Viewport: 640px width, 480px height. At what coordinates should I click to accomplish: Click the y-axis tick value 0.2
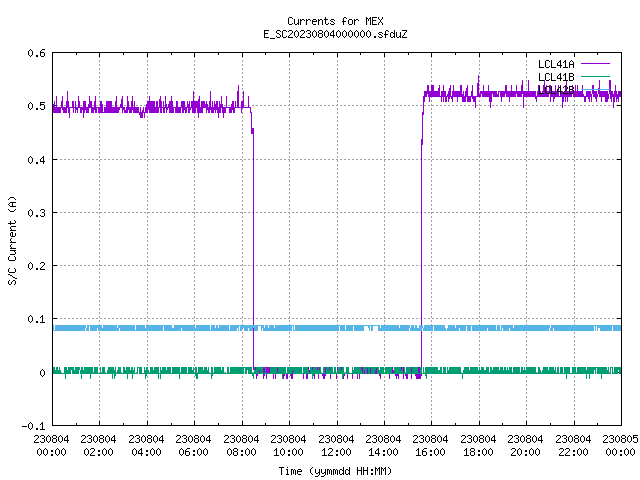click(x=36, y=266)
